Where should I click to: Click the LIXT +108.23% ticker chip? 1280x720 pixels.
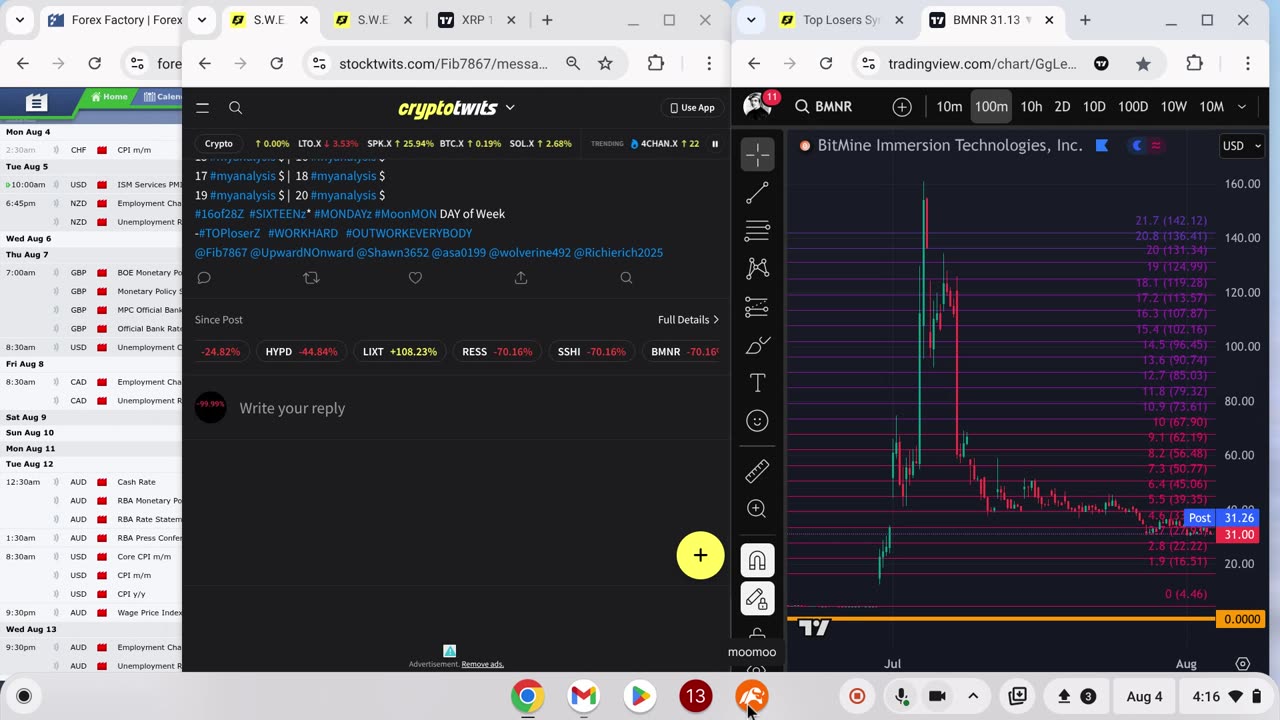pyautogui.click(x=400, y=352)
